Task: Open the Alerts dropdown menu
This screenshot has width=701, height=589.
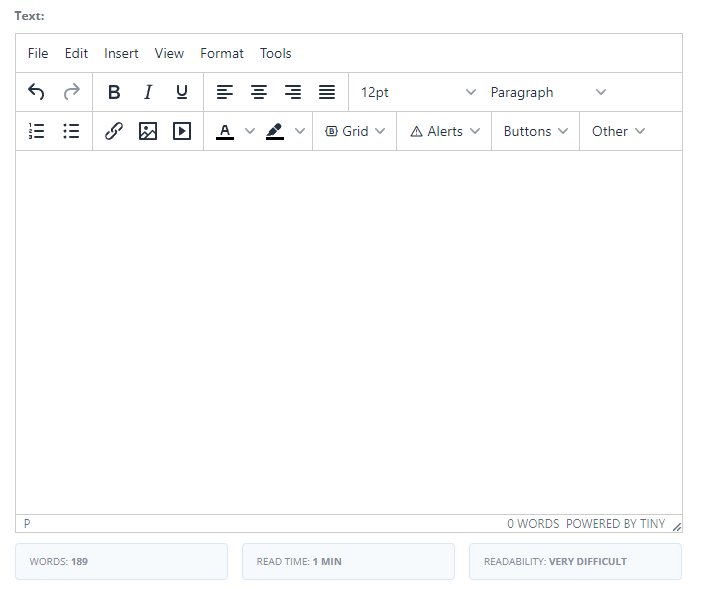Action: point(444,131)
